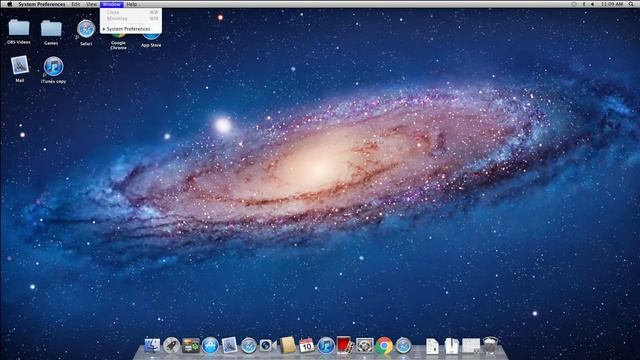Open Dock's Safari compass beside FaceTime
This screenshot has width=640, height=360.
pos(249,346)
